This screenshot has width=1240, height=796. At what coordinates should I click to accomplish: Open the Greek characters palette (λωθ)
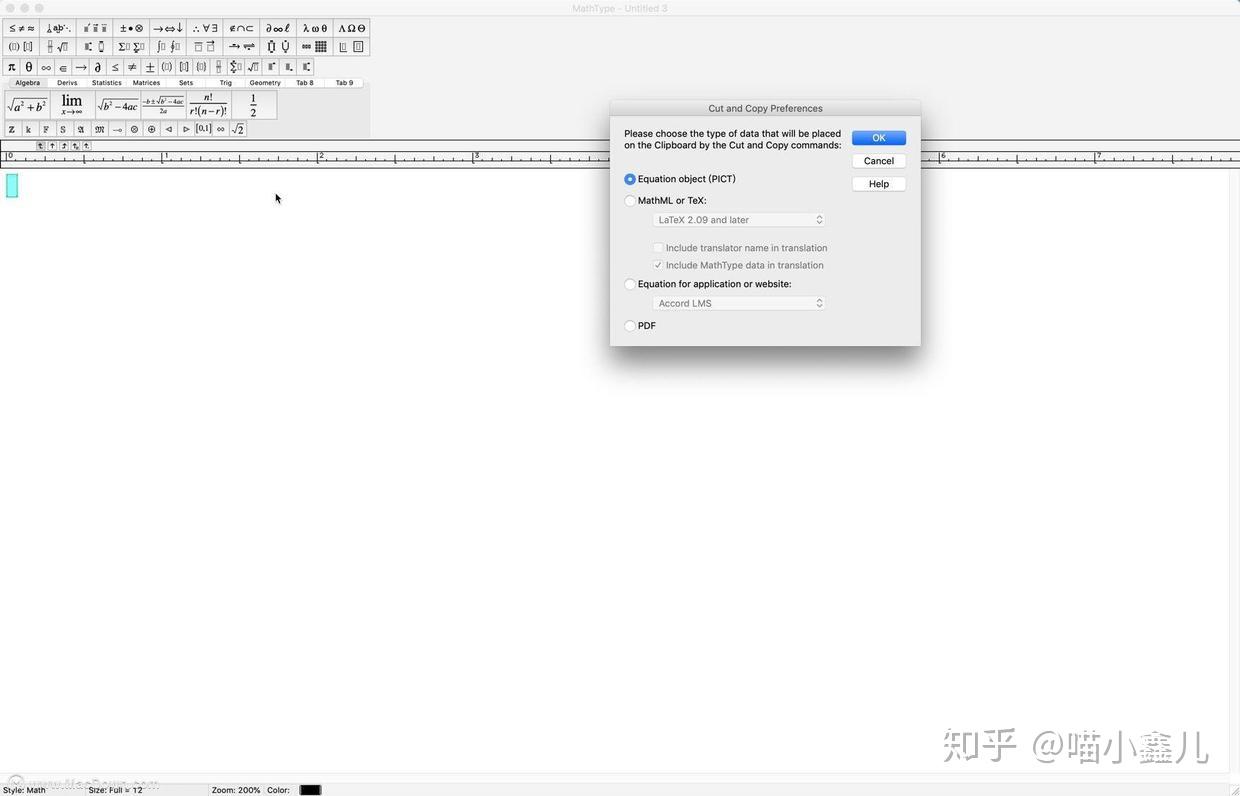tap(315, 28)
